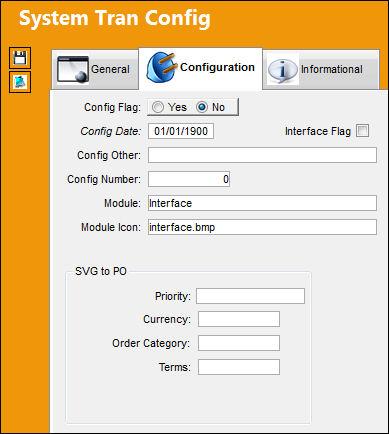Click the Currency input field
The height and width of the screenshot is (434, 389).
tap(239, 319)
